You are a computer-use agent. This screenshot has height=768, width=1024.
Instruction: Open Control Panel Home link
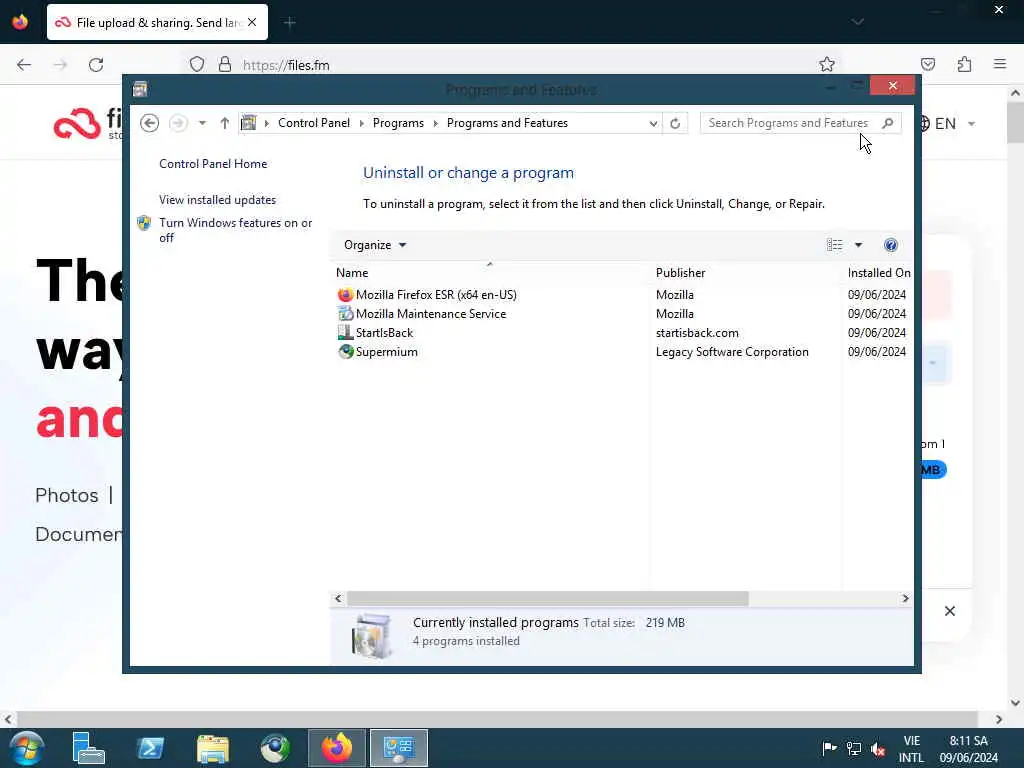coord(213,164)
